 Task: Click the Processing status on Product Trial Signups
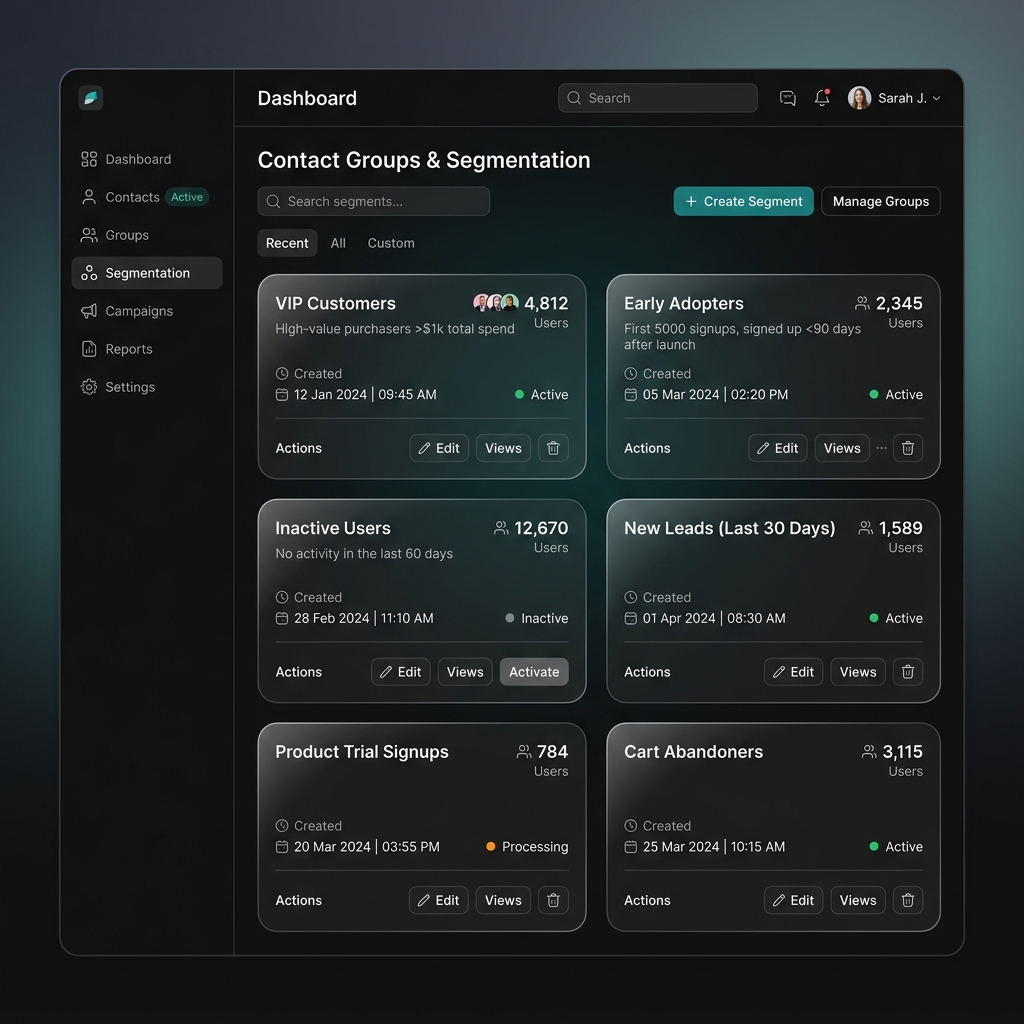[527, 847]
